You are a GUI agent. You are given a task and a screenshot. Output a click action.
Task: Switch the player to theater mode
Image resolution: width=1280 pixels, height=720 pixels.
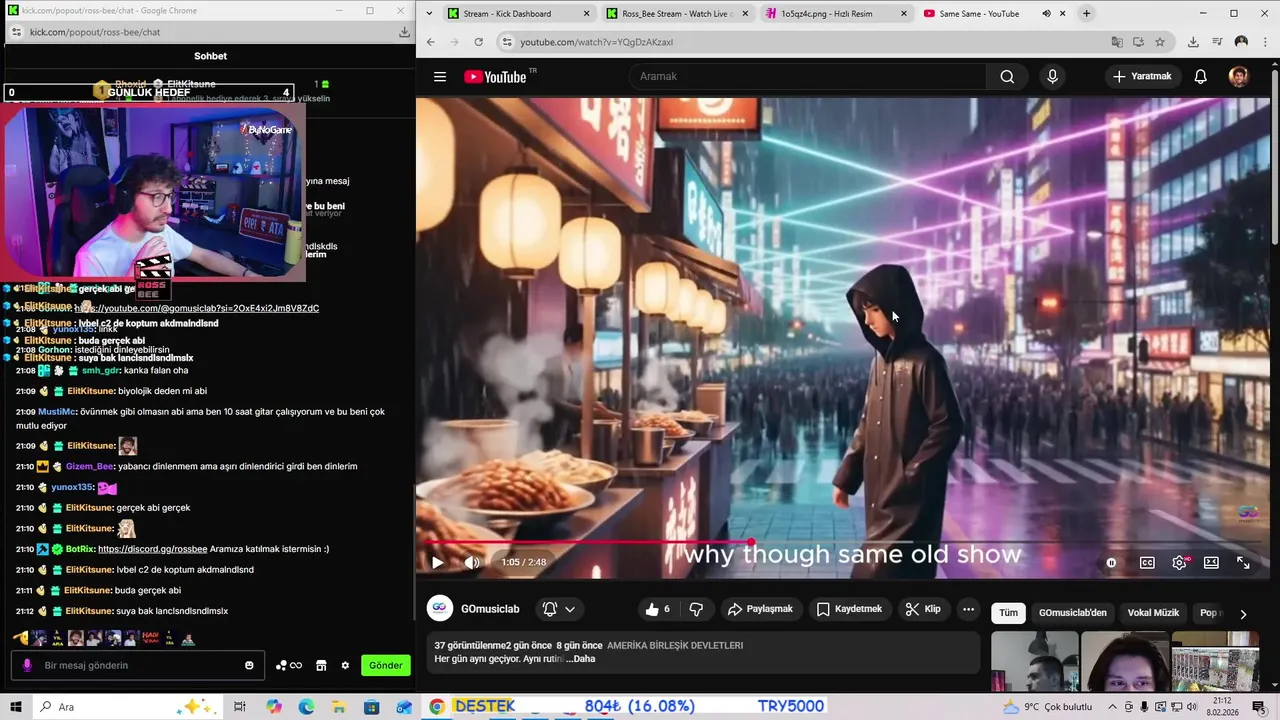pos(1211,562)
